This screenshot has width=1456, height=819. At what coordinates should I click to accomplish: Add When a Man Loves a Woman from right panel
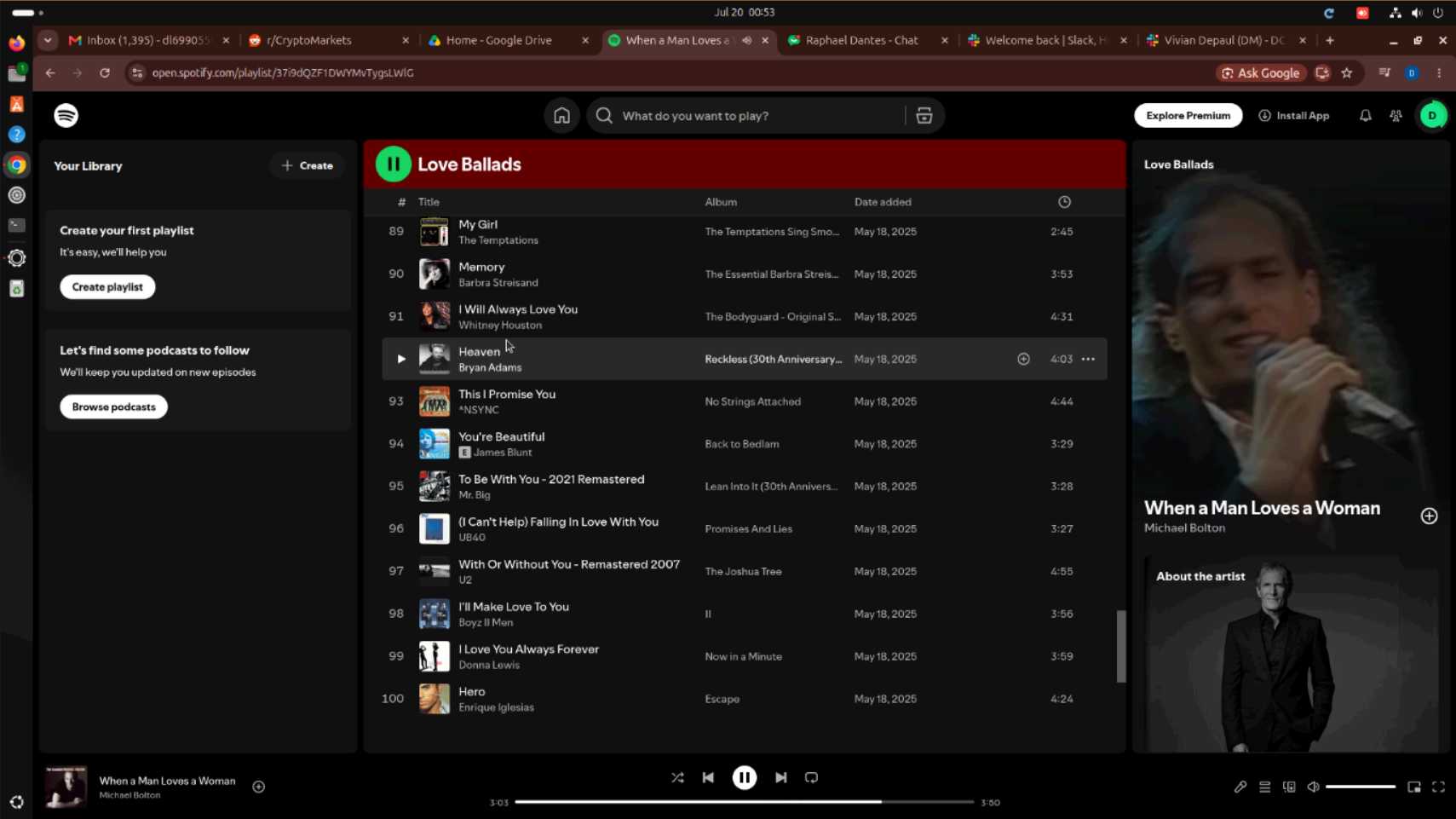pyautogui.click(x=1429, y=516)
